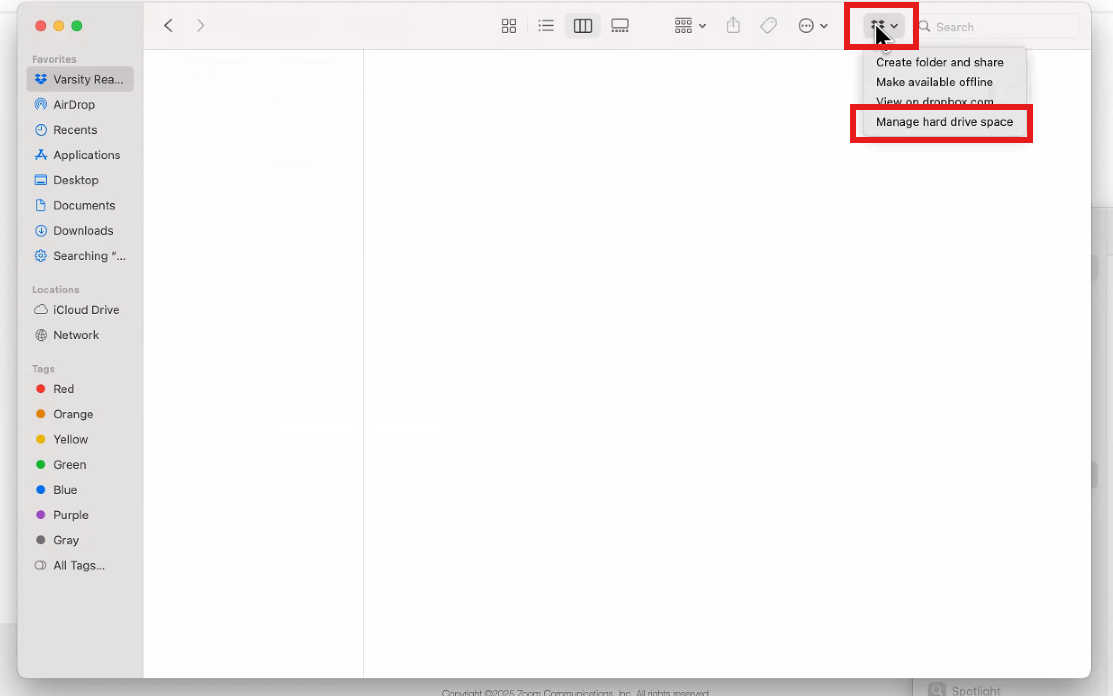Select Downloads in the sidebar

tap(83, 231)
